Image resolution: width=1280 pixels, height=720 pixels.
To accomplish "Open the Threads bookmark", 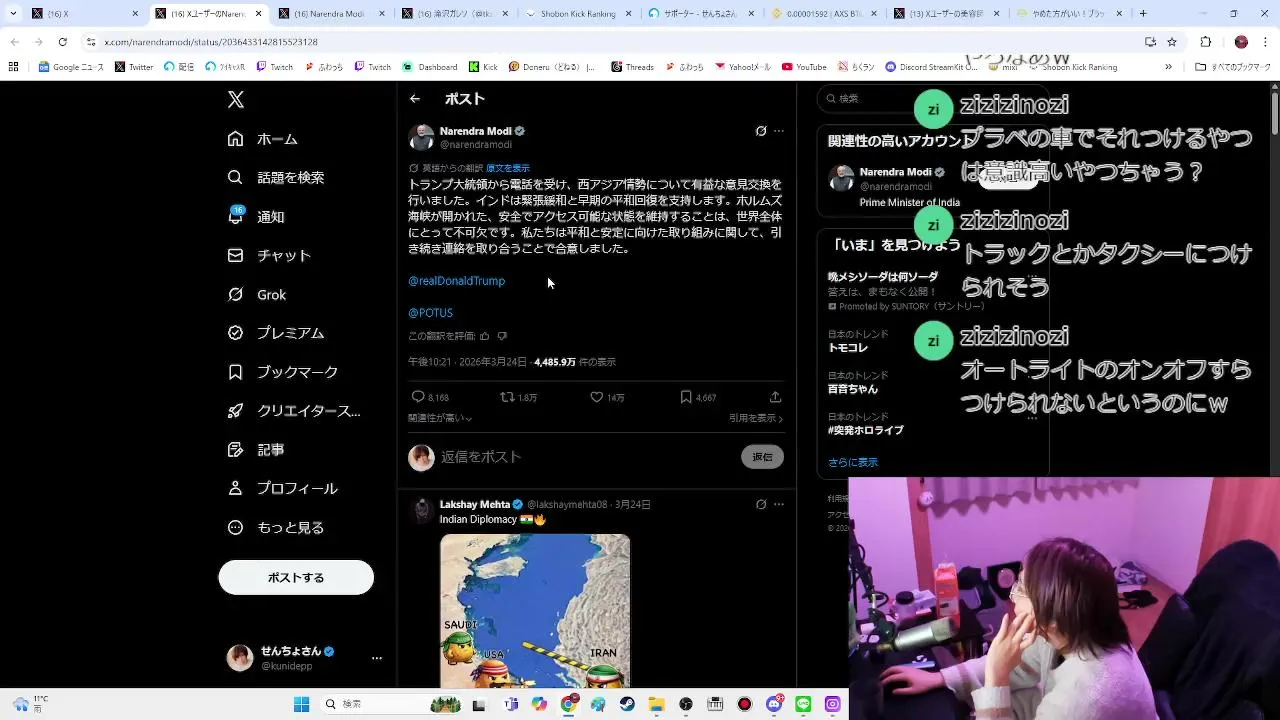I will pyautogui.click(x=632, y=67).
